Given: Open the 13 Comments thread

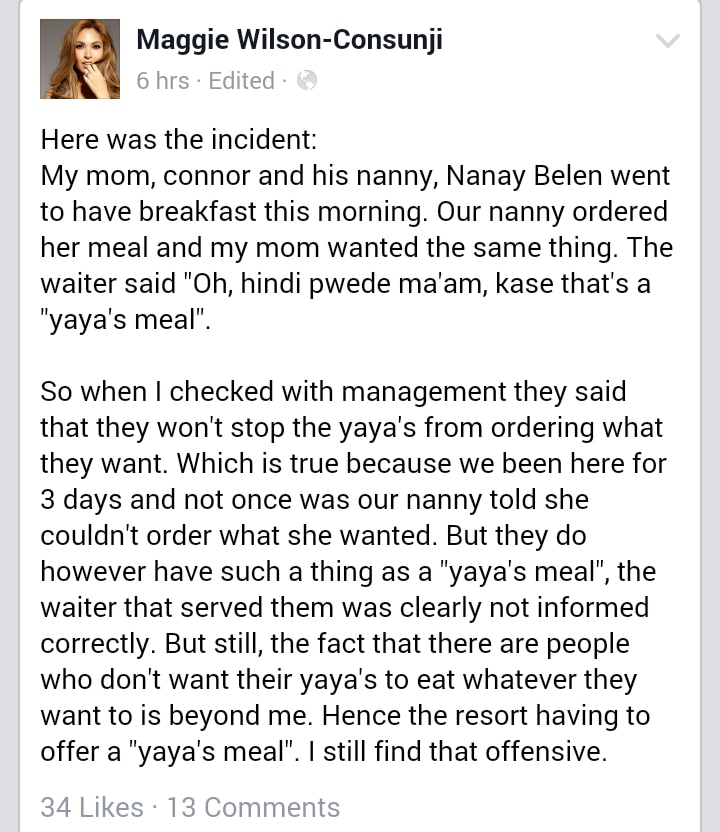Looking at the screenshot, I should (254, 807).
